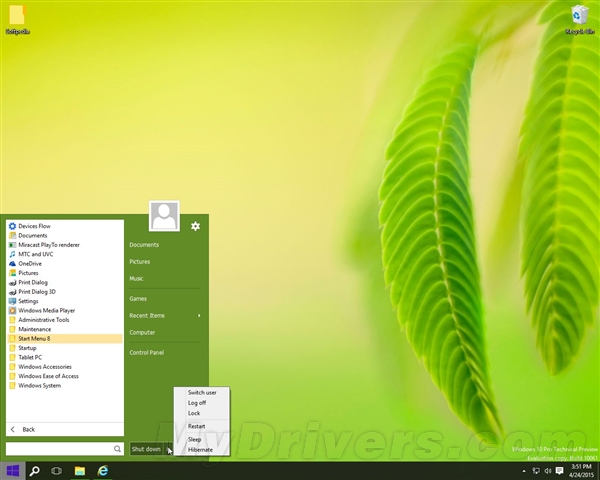
Task: Open taskbar search magnifier icon
Action: pyautogui.click(x=34, y=471)
